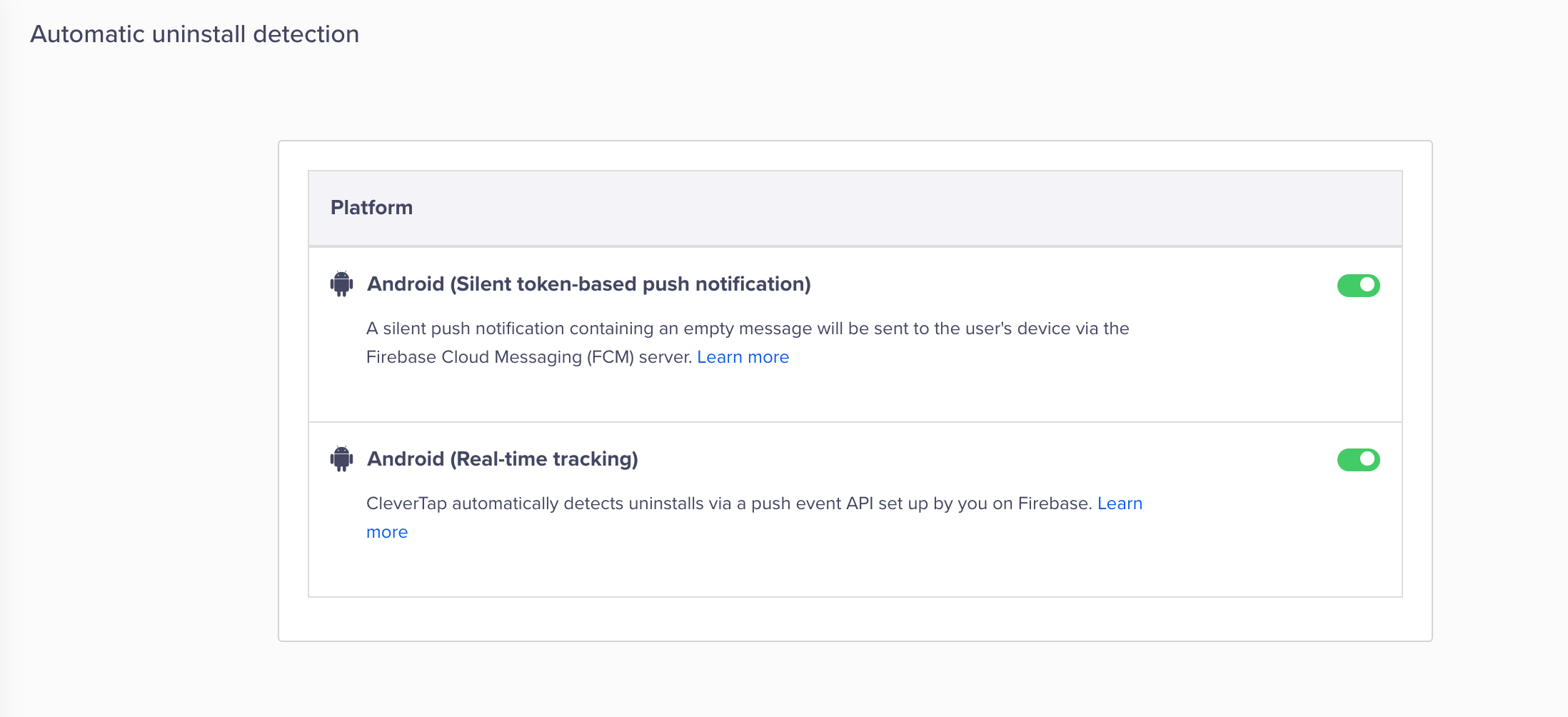Click the silent push notification description text
The width and height of the screenshot is (1568, 717).
click(747, 329)
